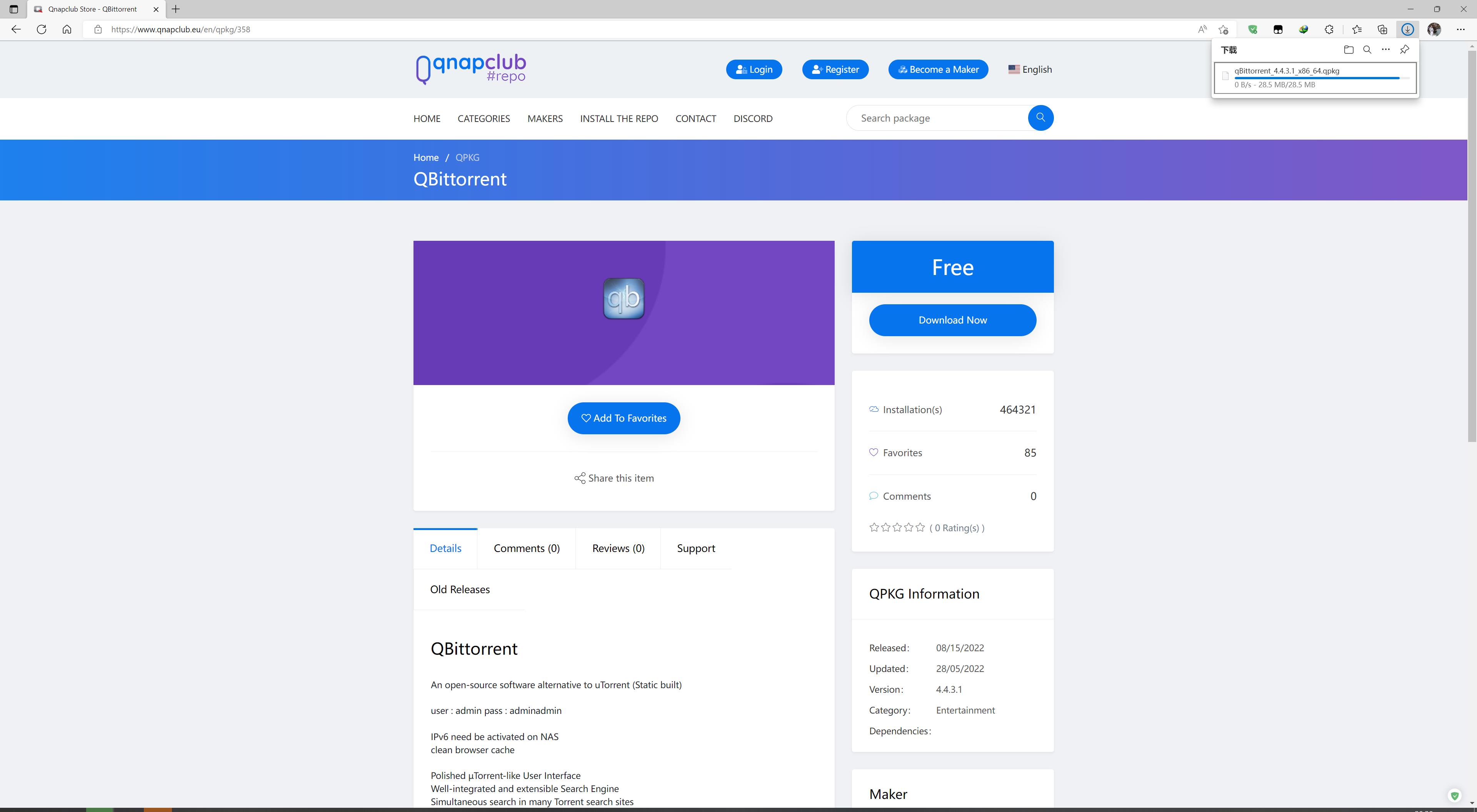Search downloads with the magnifier icon
The width and height of the screenshot is (1477, 812).
1367,50
